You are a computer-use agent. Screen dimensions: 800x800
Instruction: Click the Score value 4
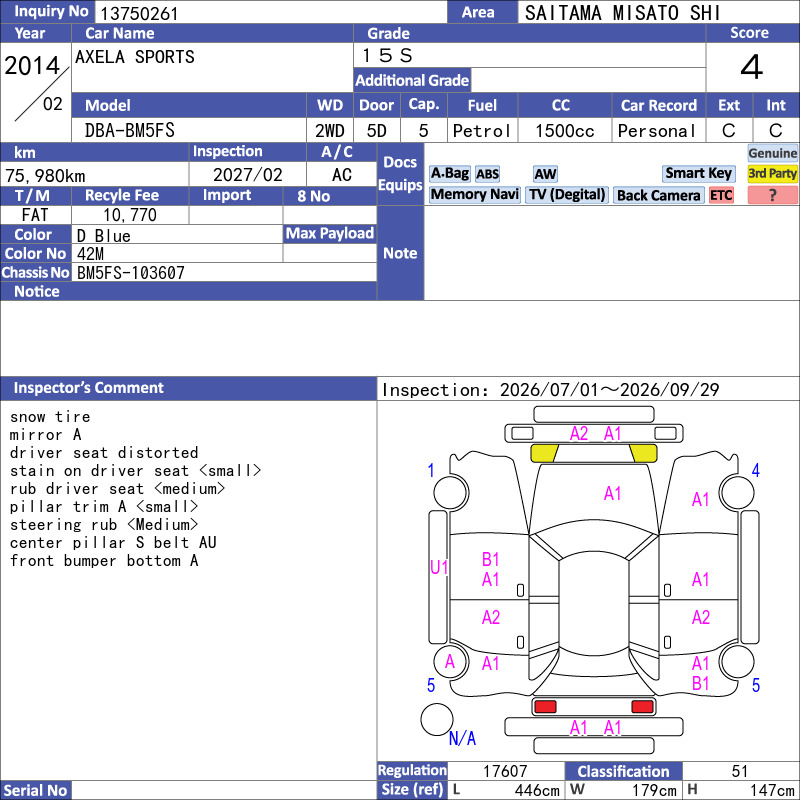point(752,67)
